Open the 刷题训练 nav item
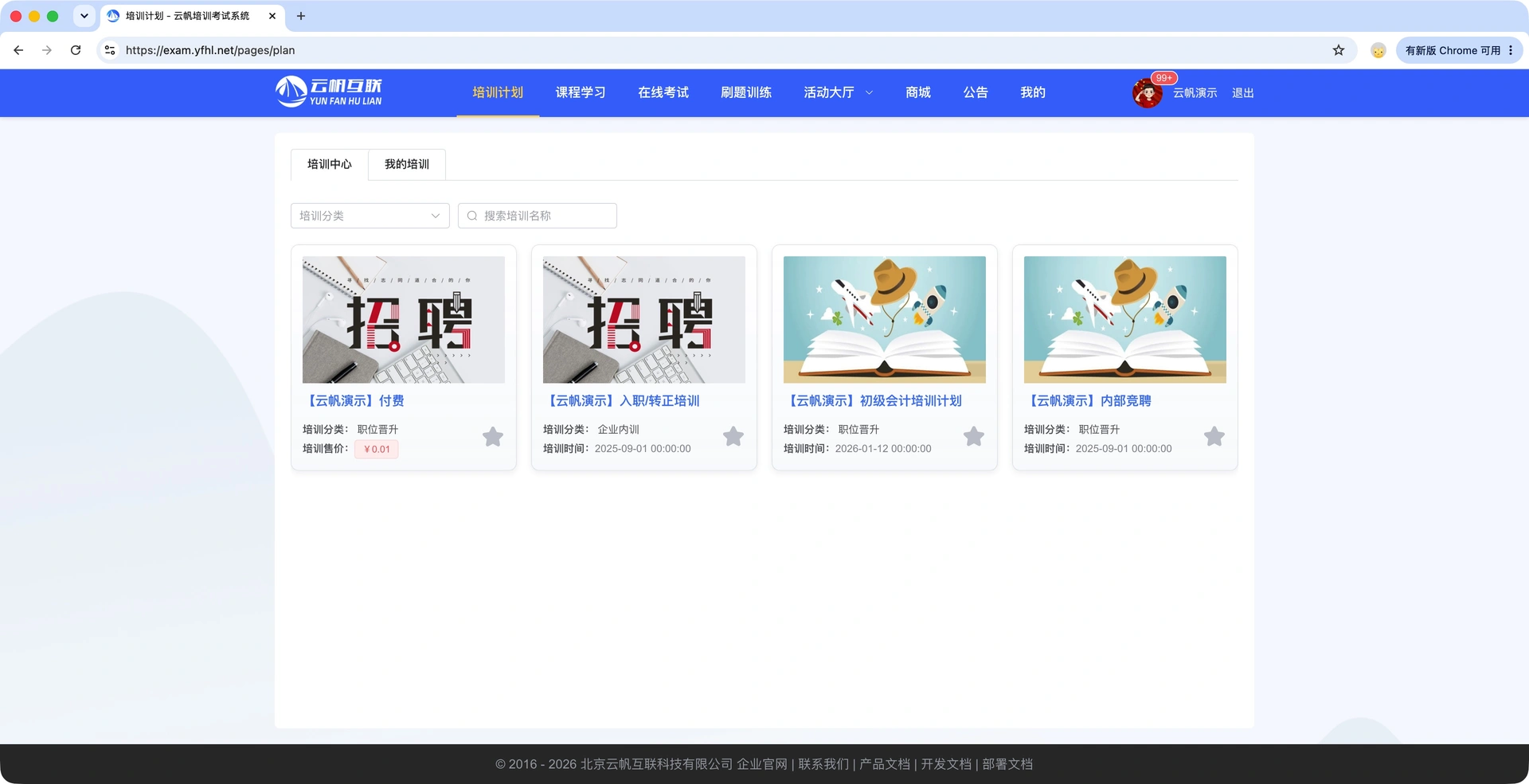The height and width of the screenshot is (784, 1529). (x=746, y=92)
